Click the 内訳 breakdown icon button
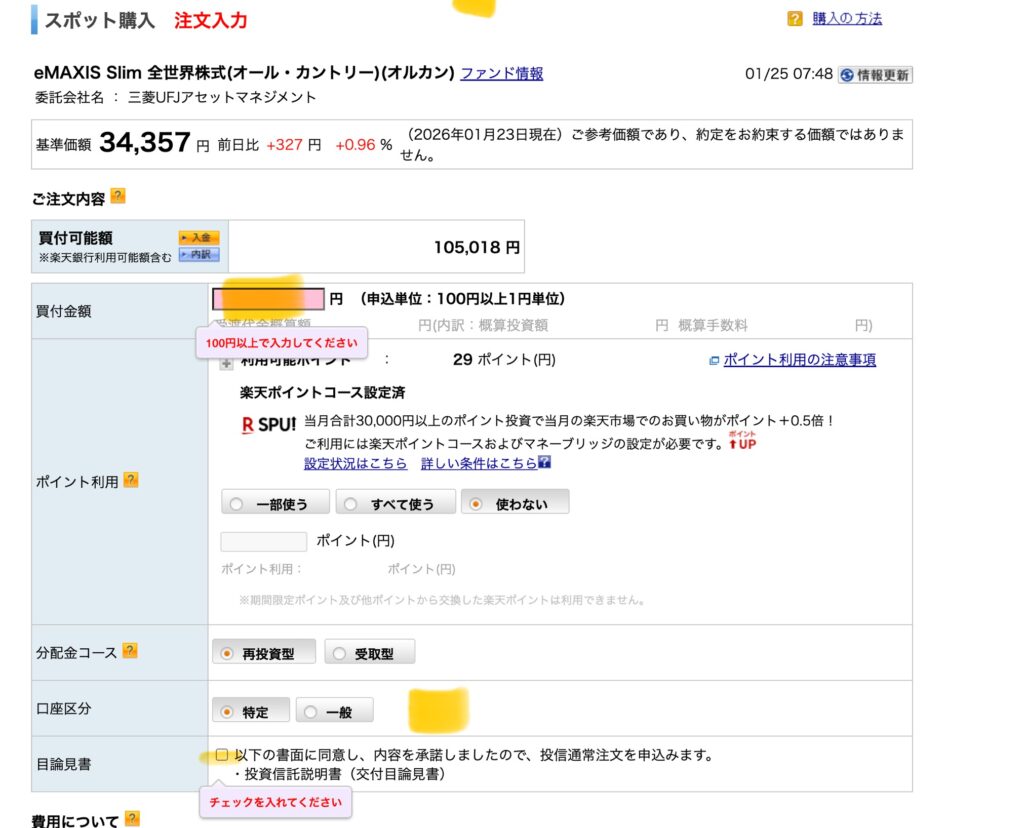 click(198, 255)
